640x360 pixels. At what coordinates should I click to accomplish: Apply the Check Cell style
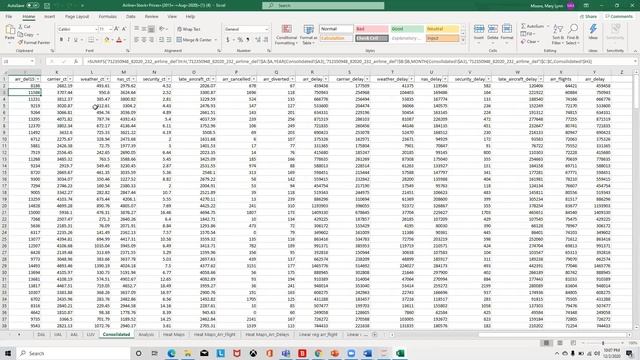[x=371, y=38]
